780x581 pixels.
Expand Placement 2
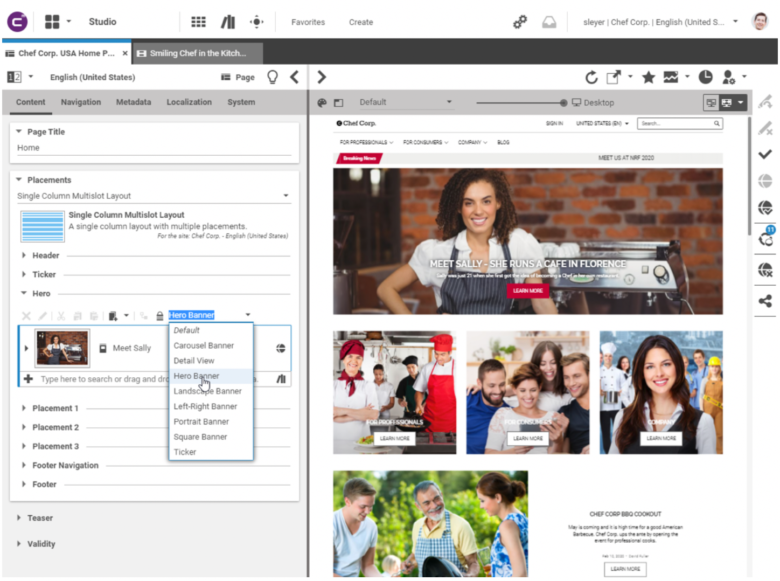coord(23,427)
